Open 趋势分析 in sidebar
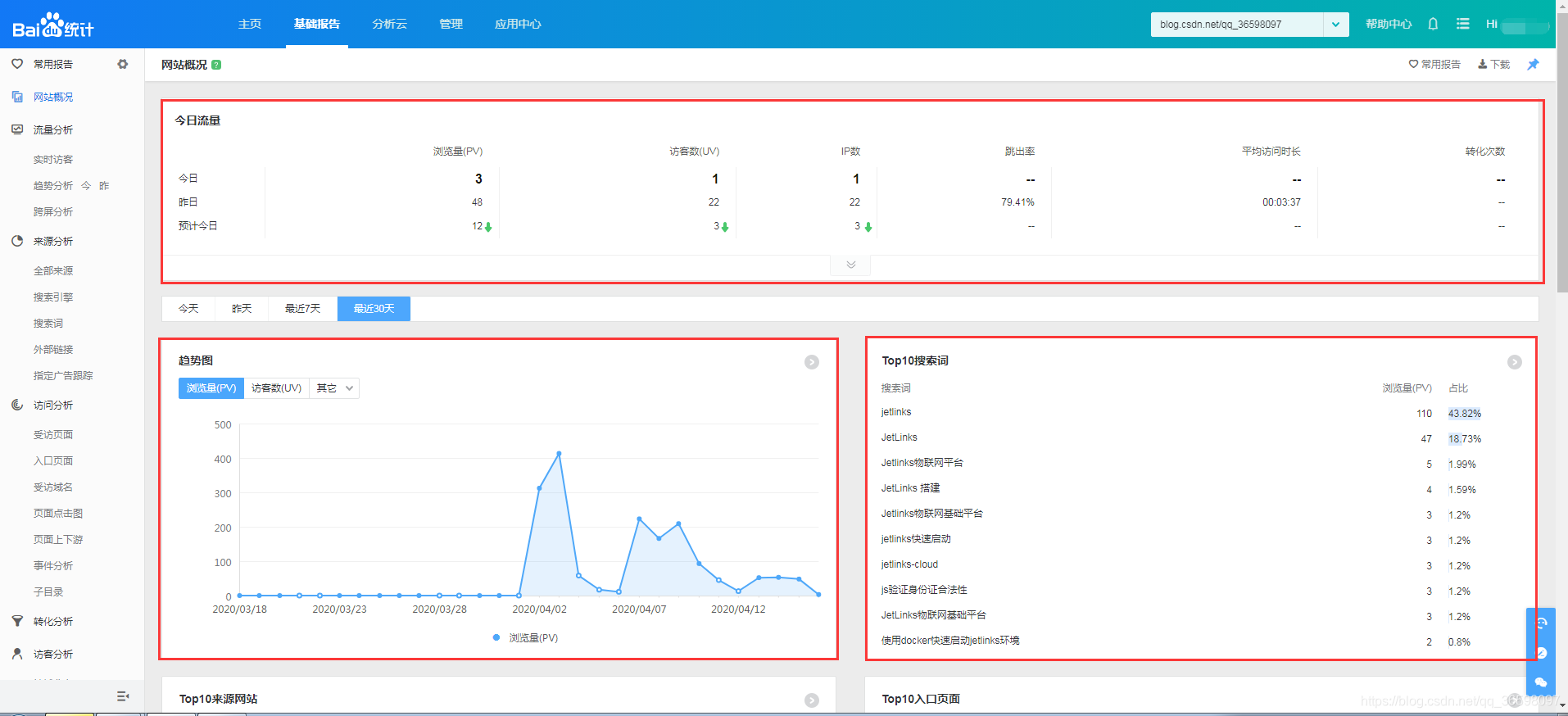This screenshot has width=1568, height=716. point(53,186)
